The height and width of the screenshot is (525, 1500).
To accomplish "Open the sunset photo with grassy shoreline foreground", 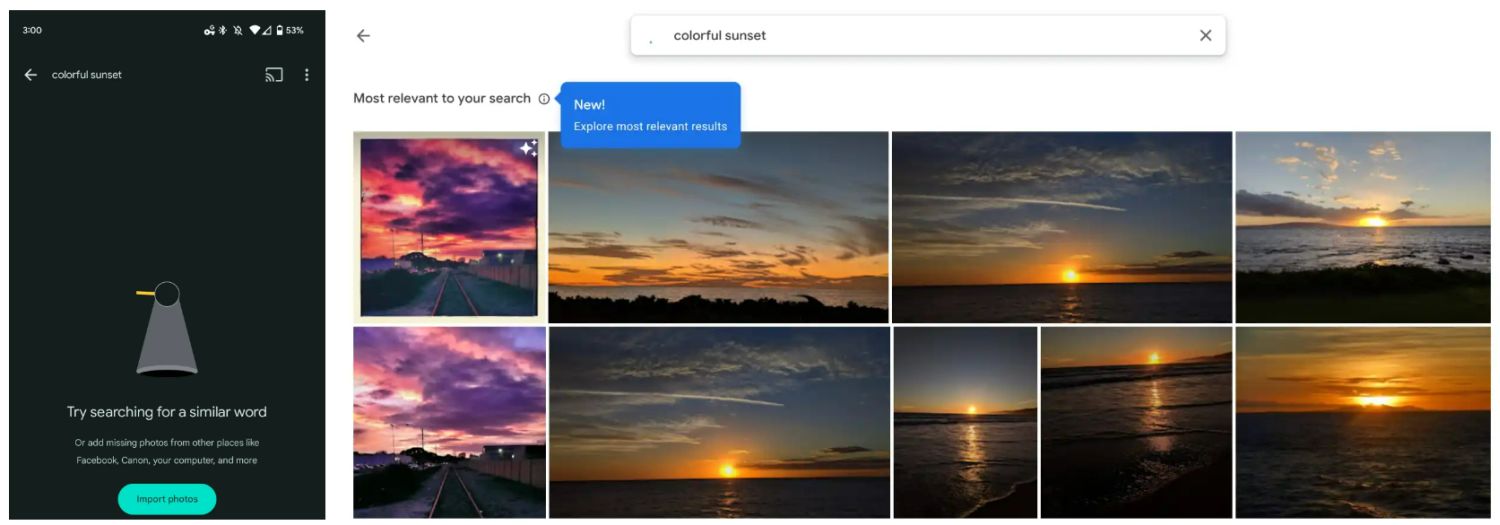I will (x=1362, y=227).
